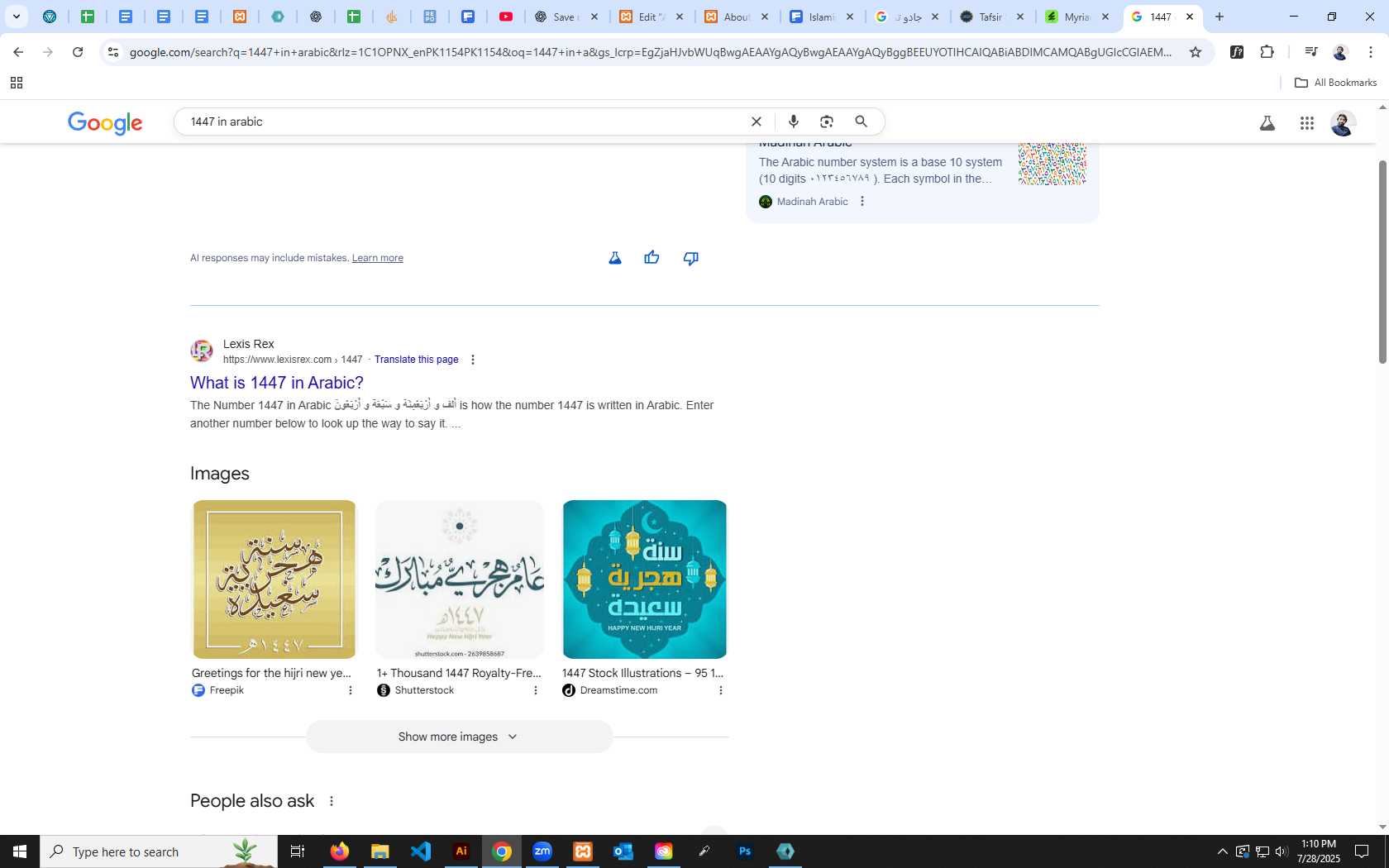Close the Tafsir tab

tap(1020, 17)
